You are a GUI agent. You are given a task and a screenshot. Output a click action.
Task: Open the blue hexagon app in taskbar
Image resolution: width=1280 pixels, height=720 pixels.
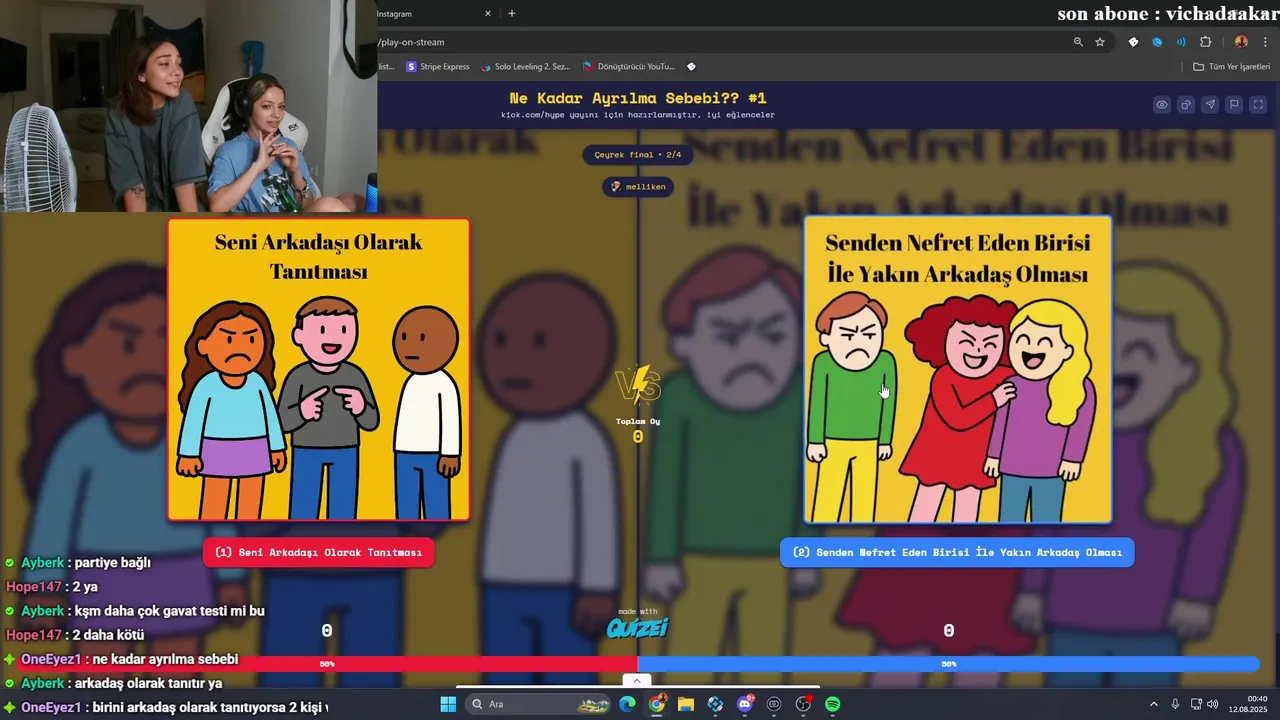715,704
